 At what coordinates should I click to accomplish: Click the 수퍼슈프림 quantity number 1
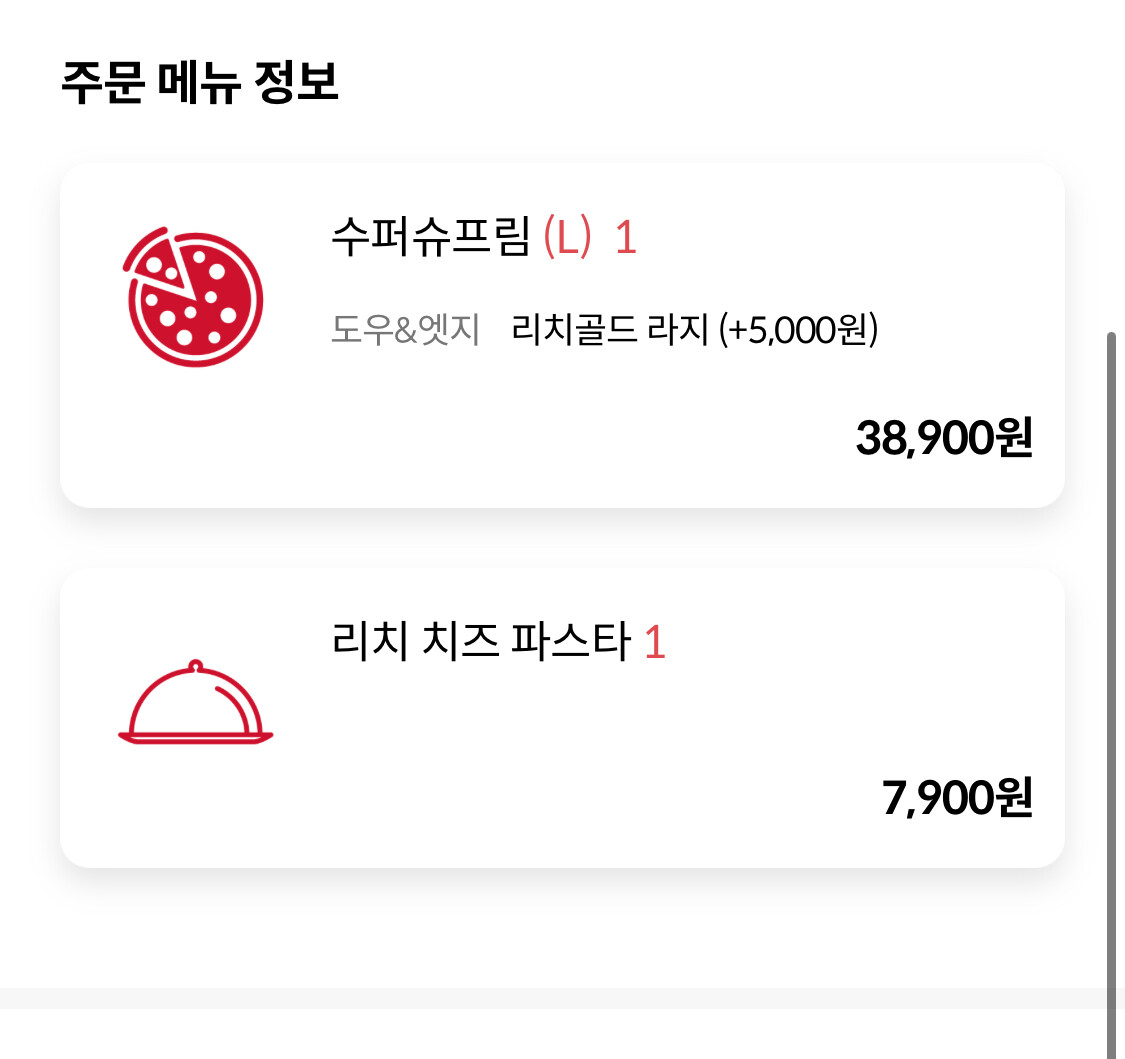[626, 237]
